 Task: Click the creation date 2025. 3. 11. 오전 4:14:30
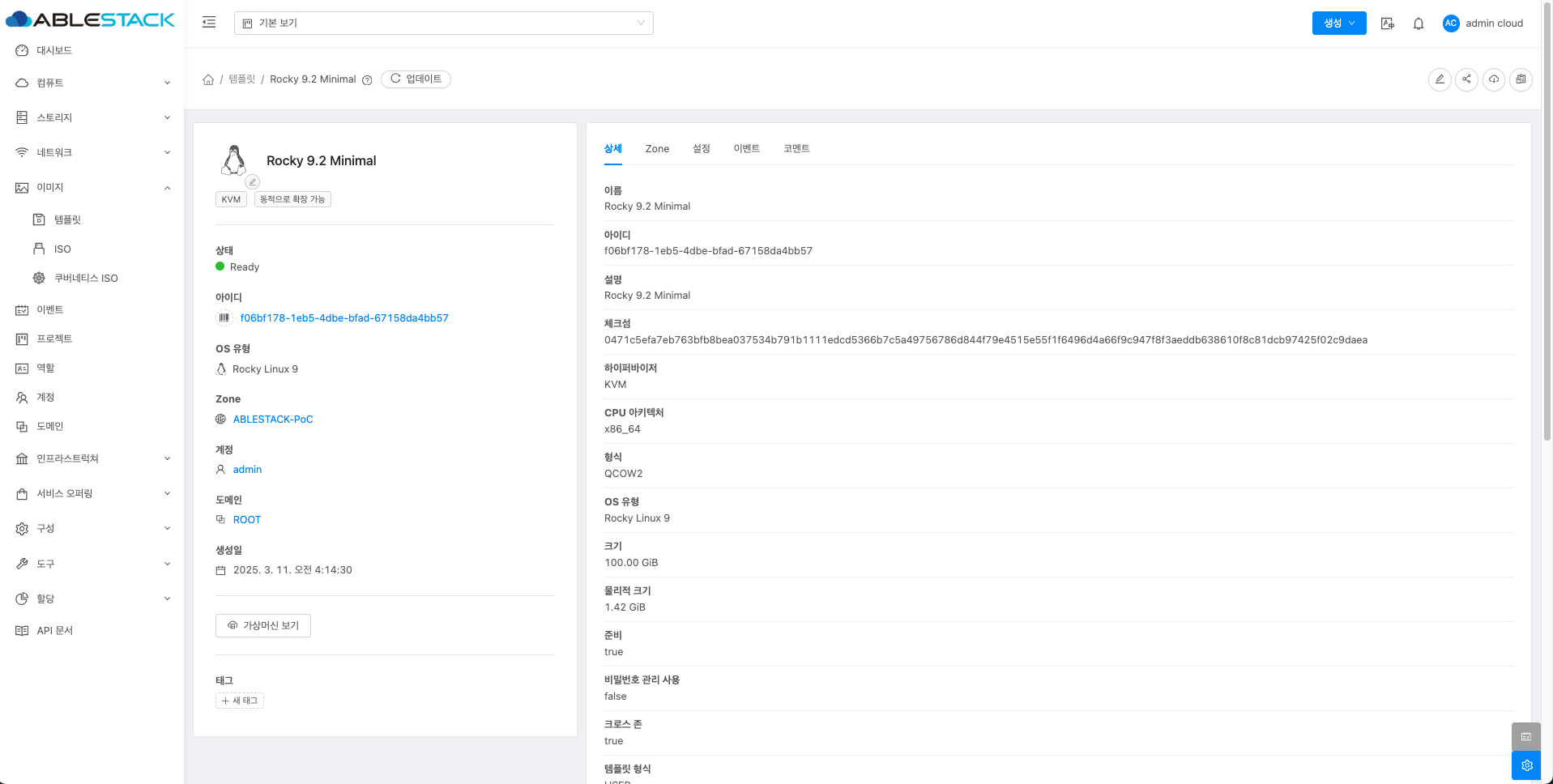pyautogui.click(x=292, y=570)
